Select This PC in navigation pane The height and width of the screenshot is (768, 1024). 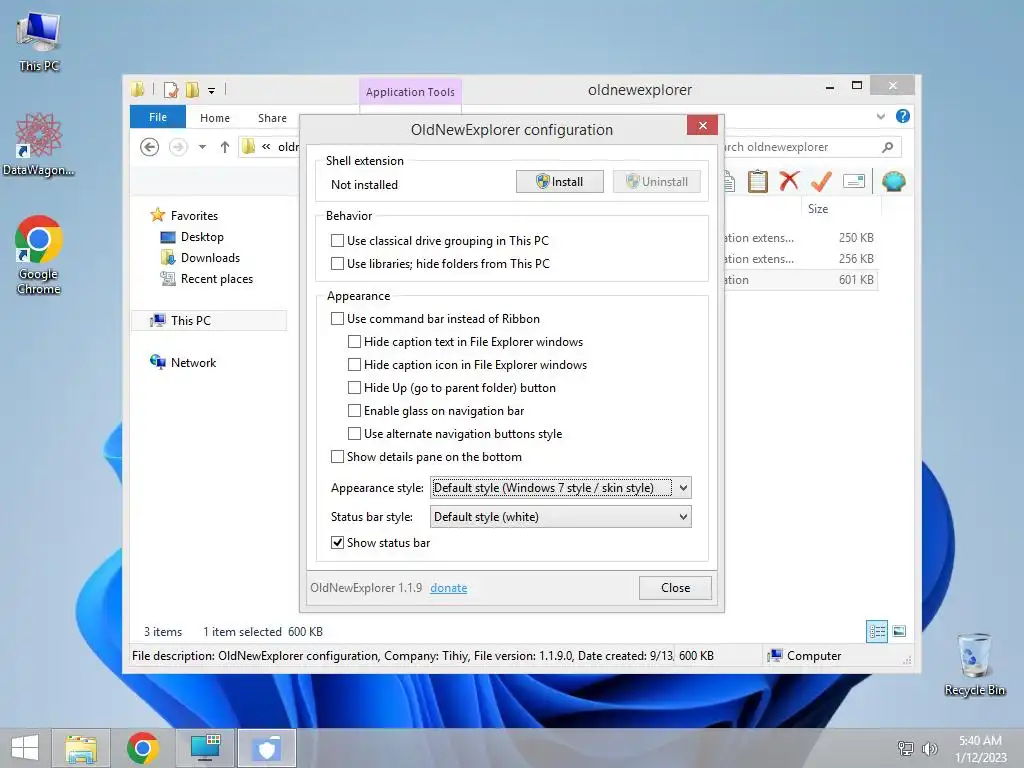(x=209, y=321)
